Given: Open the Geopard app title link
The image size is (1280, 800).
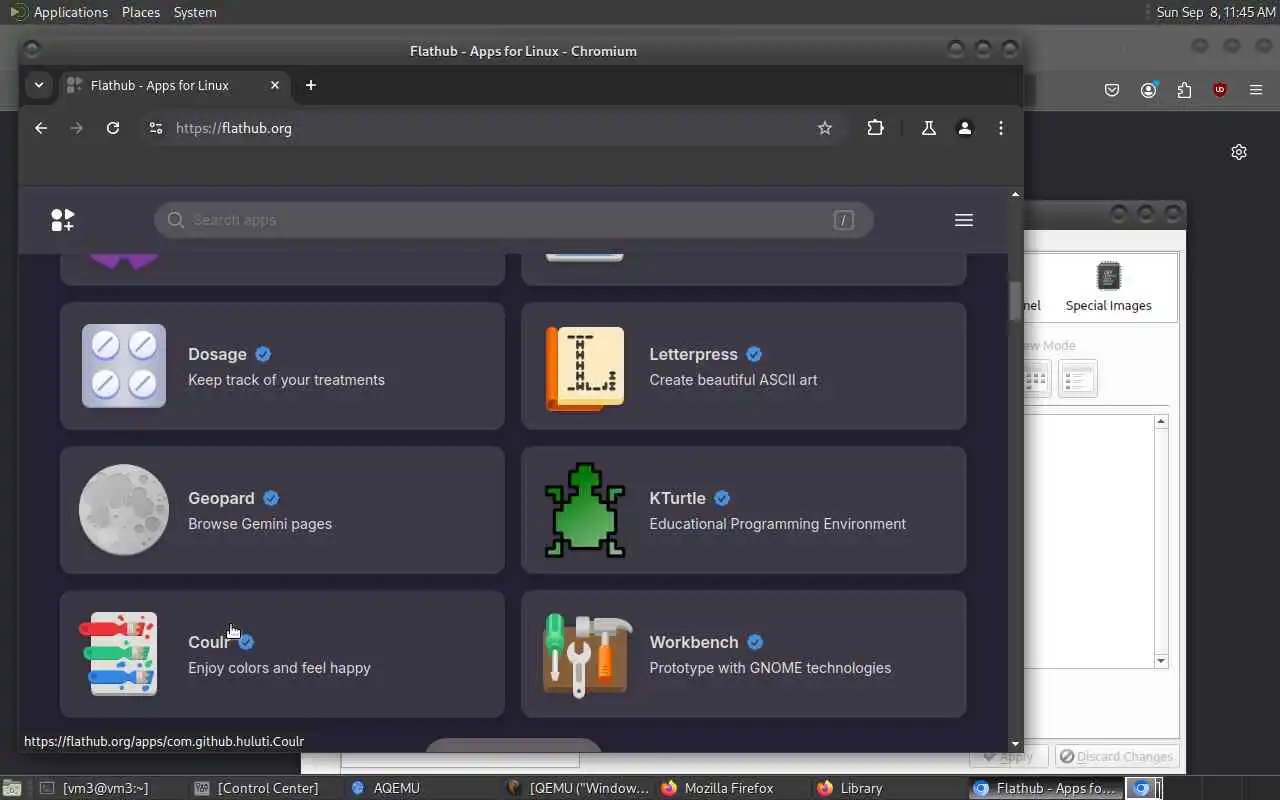Looking at the screenshot, I should pyautogui.click(x=221, y=498).
